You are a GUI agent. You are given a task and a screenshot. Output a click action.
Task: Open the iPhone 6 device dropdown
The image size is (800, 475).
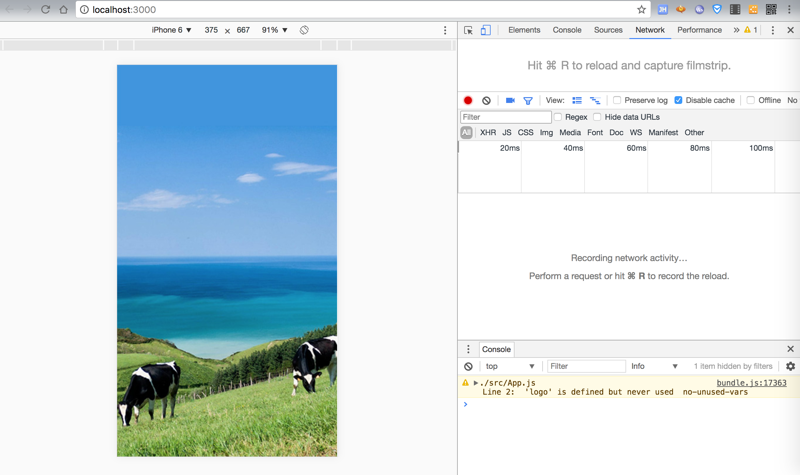pyautogui.click(x=171, y=30)
